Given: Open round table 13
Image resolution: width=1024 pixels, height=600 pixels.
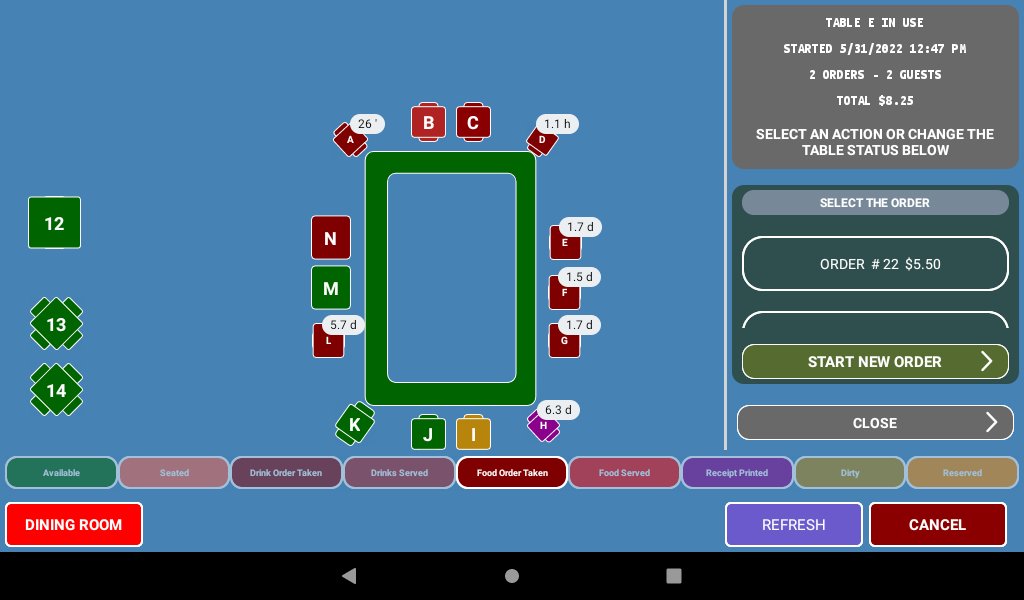Looking at the screenshot, I should point(56,324).
